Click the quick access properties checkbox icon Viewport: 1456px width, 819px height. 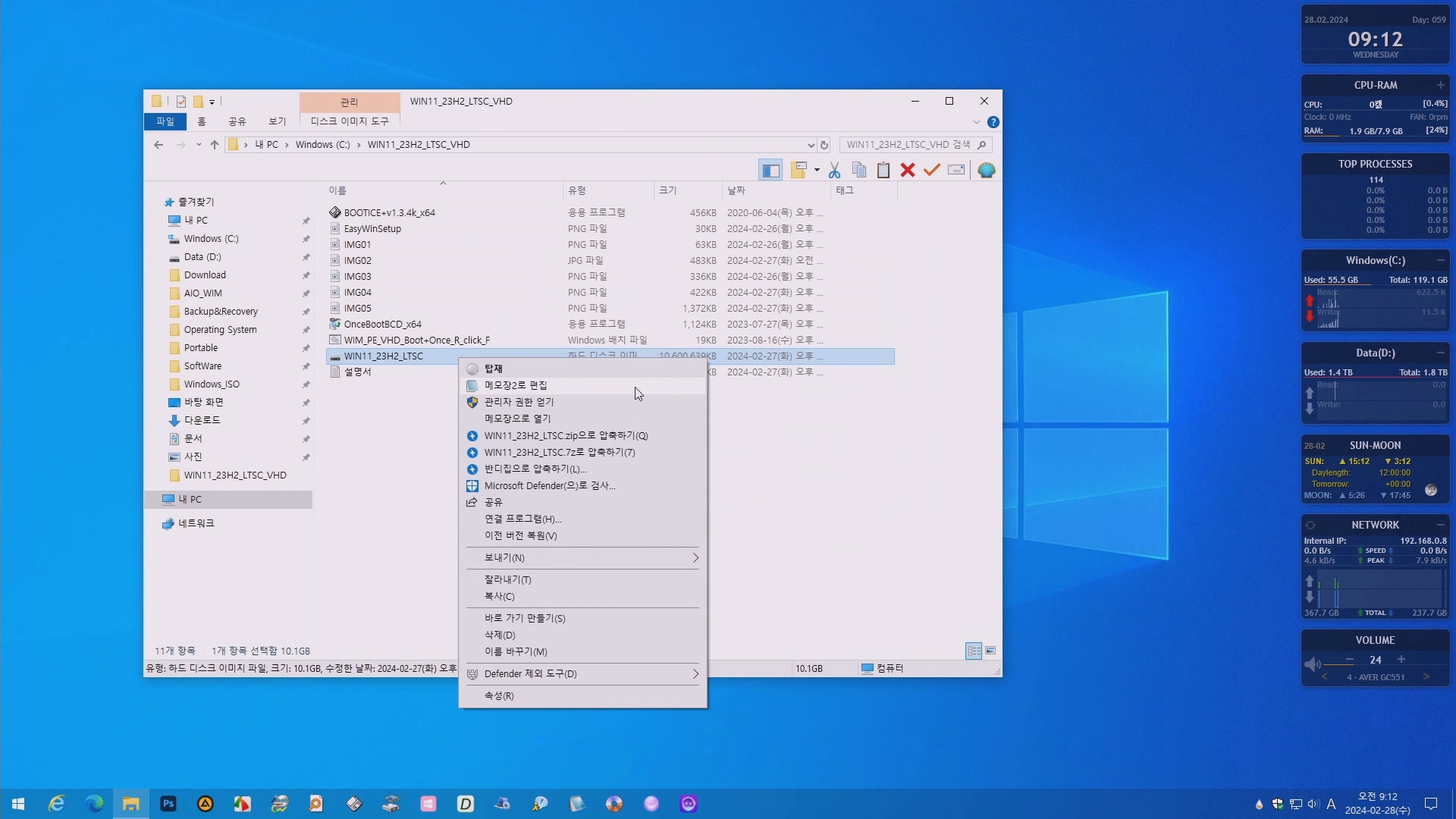click(x=181, y=102)
